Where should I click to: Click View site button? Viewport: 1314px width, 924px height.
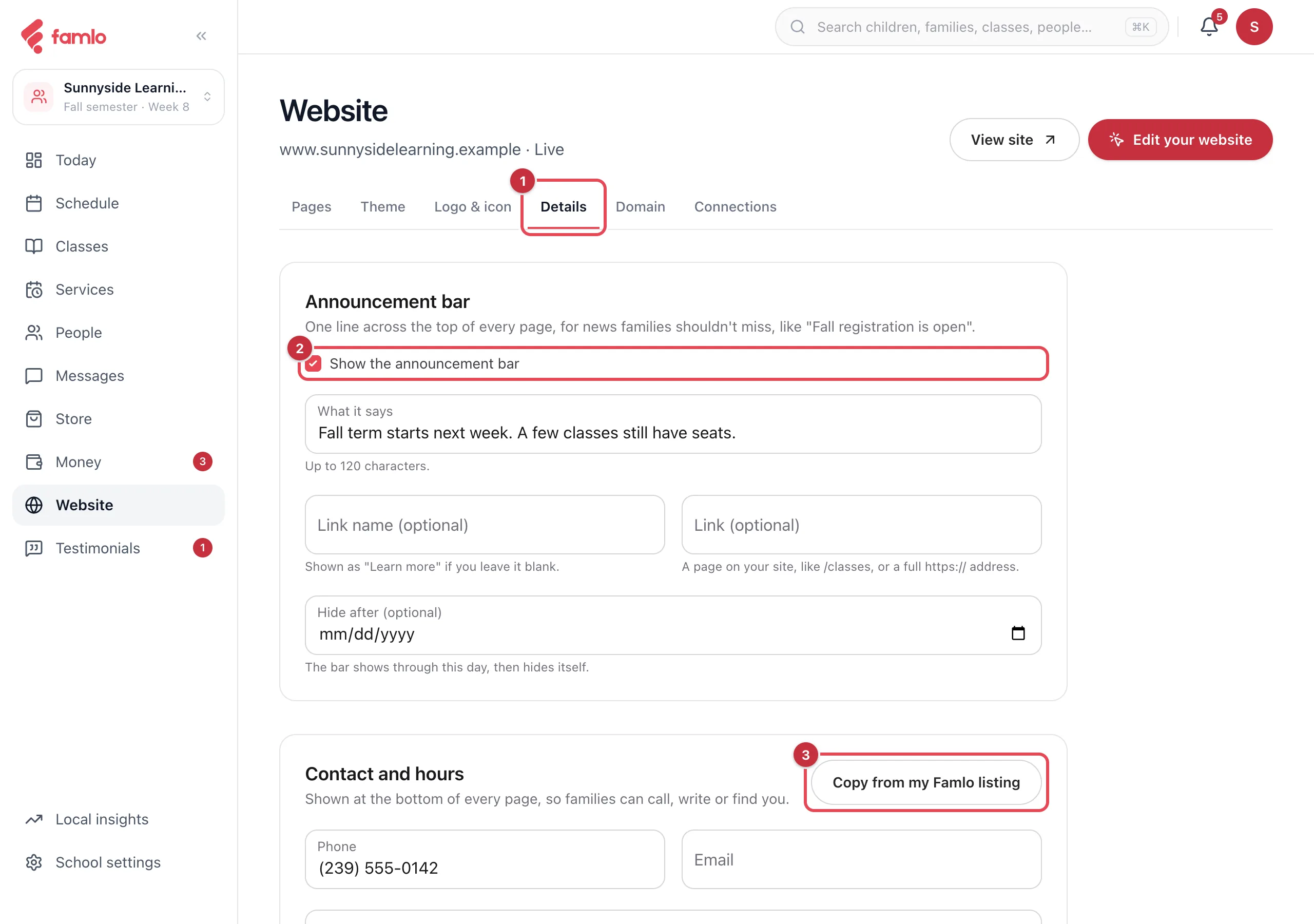(x=1014, y=140)
